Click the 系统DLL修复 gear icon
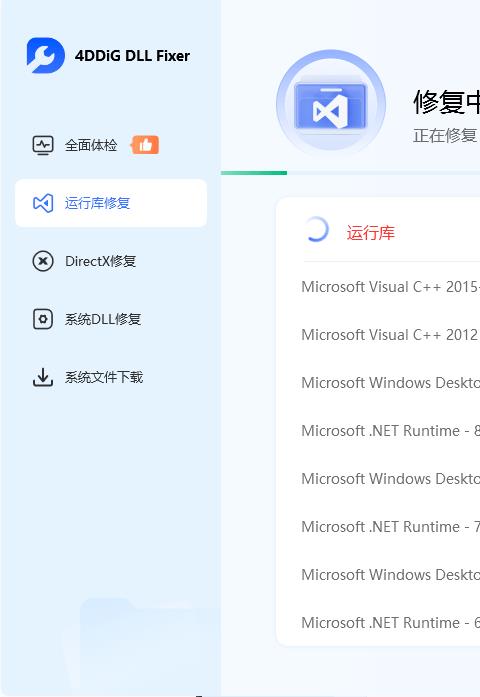Viewport: 480px width, 697px height. coord(43,319)
